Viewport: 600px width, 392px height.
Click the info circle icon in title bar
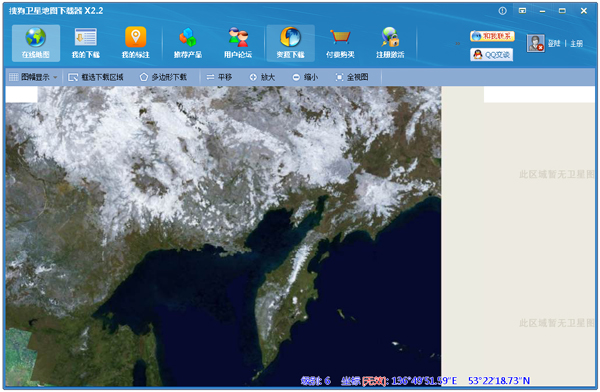click(x=502, y=11)
